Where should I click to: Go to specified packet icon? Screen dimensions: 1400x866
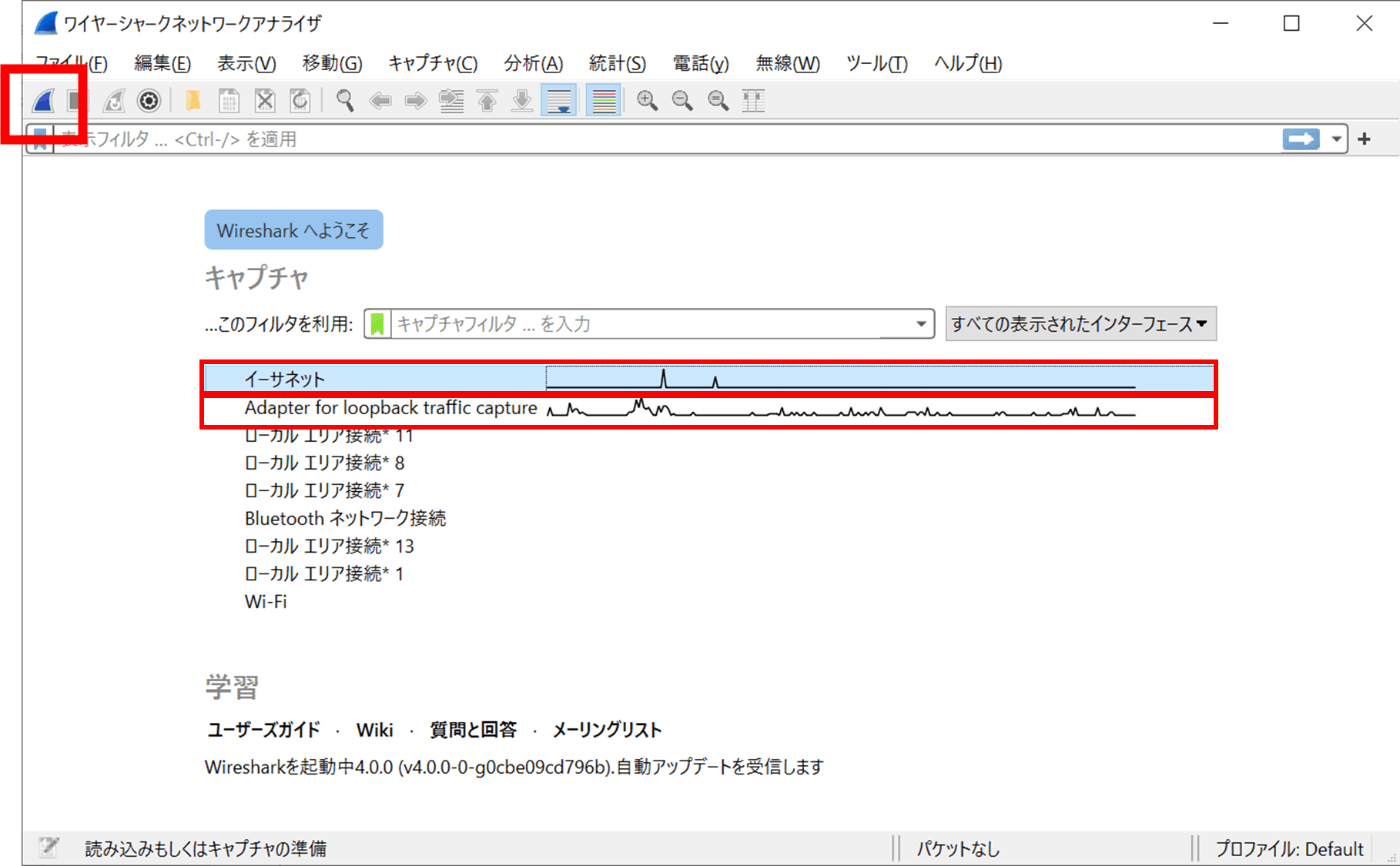pyautogui.click(x=451, y=100)
